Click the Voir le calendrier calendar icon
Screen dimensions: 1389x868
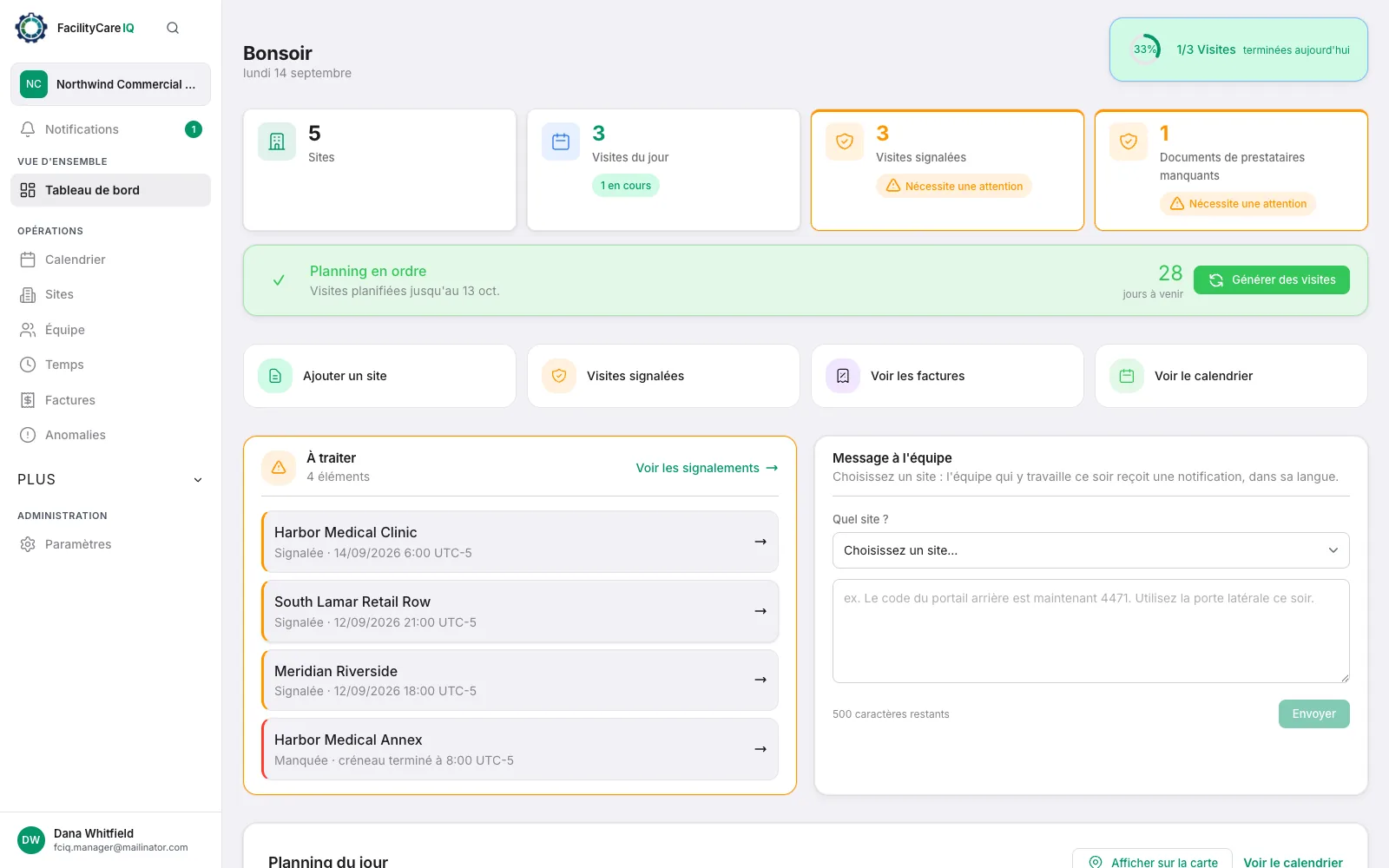click(1127, 376)
